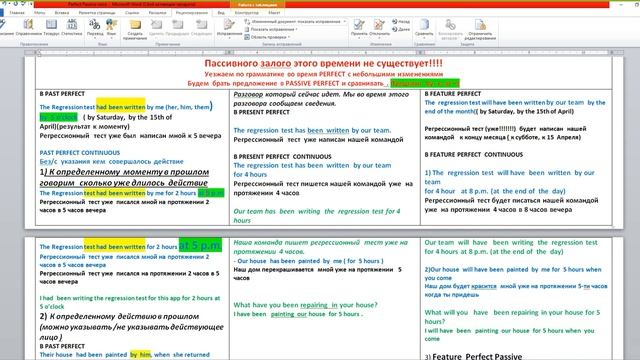Click the '3) Feature Perfect Passive' line
The width and height of the screenshot is (640, 360).
coord(473,356)
